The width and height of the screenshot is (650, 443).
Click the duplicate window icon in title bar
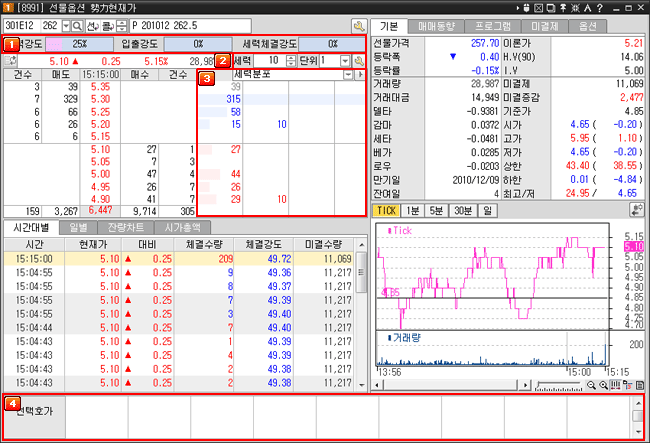tap(551, 8)
